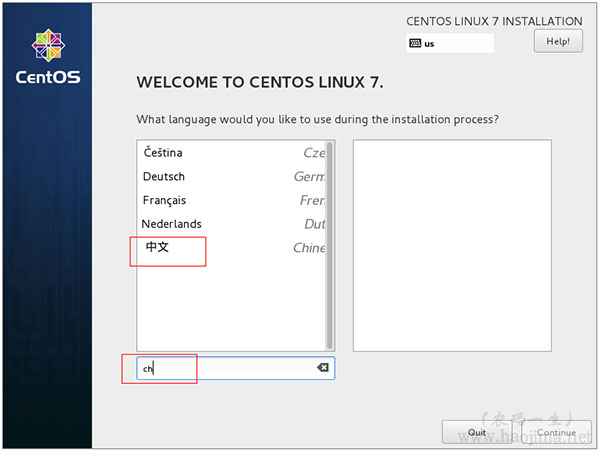Click the keyboard layout icon next to us
The image size is (600, 452).
click(x=415, y=43)
